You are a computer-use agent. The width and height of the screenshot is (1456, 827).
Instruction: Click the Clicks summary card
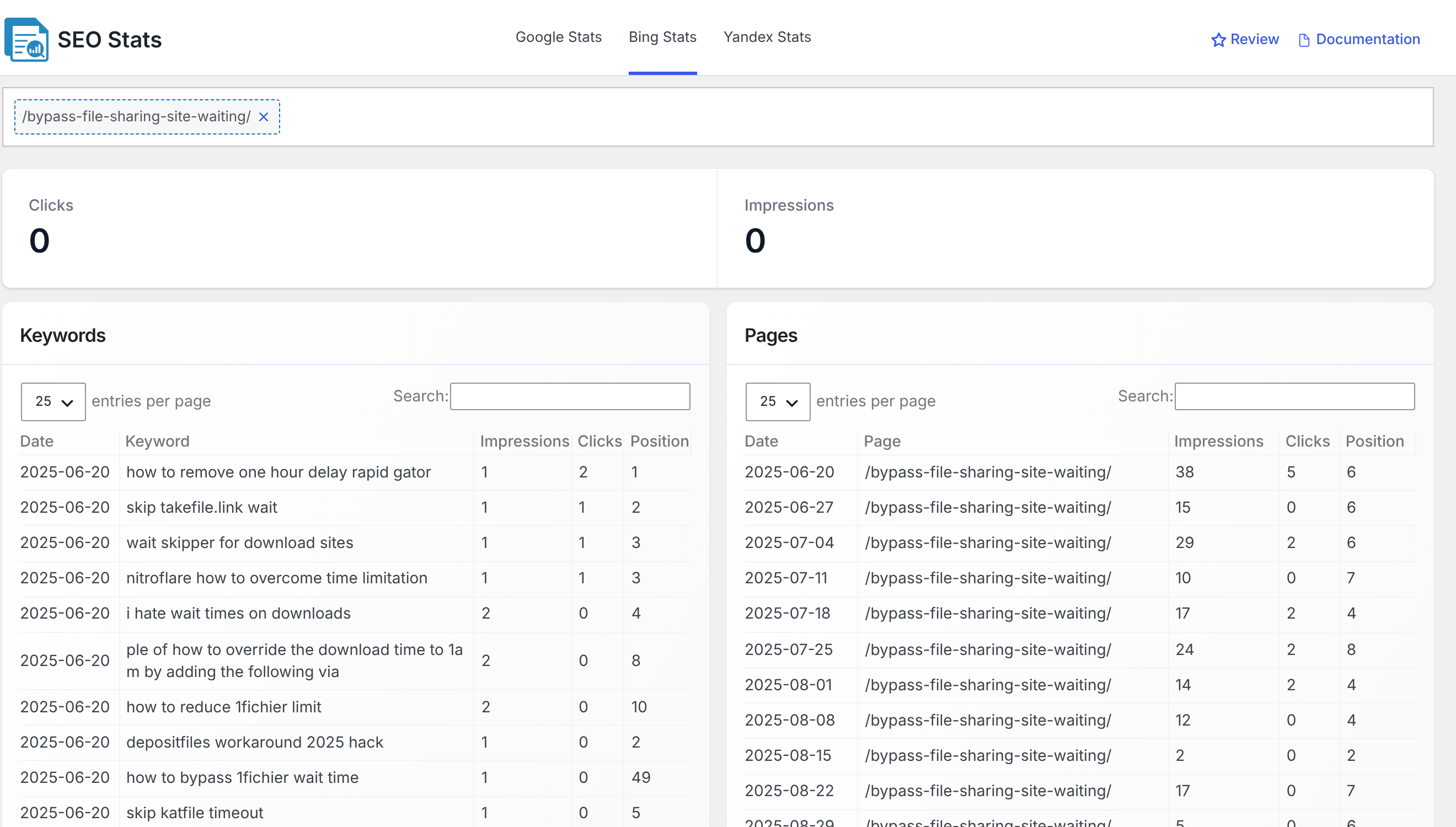point(360,228)
